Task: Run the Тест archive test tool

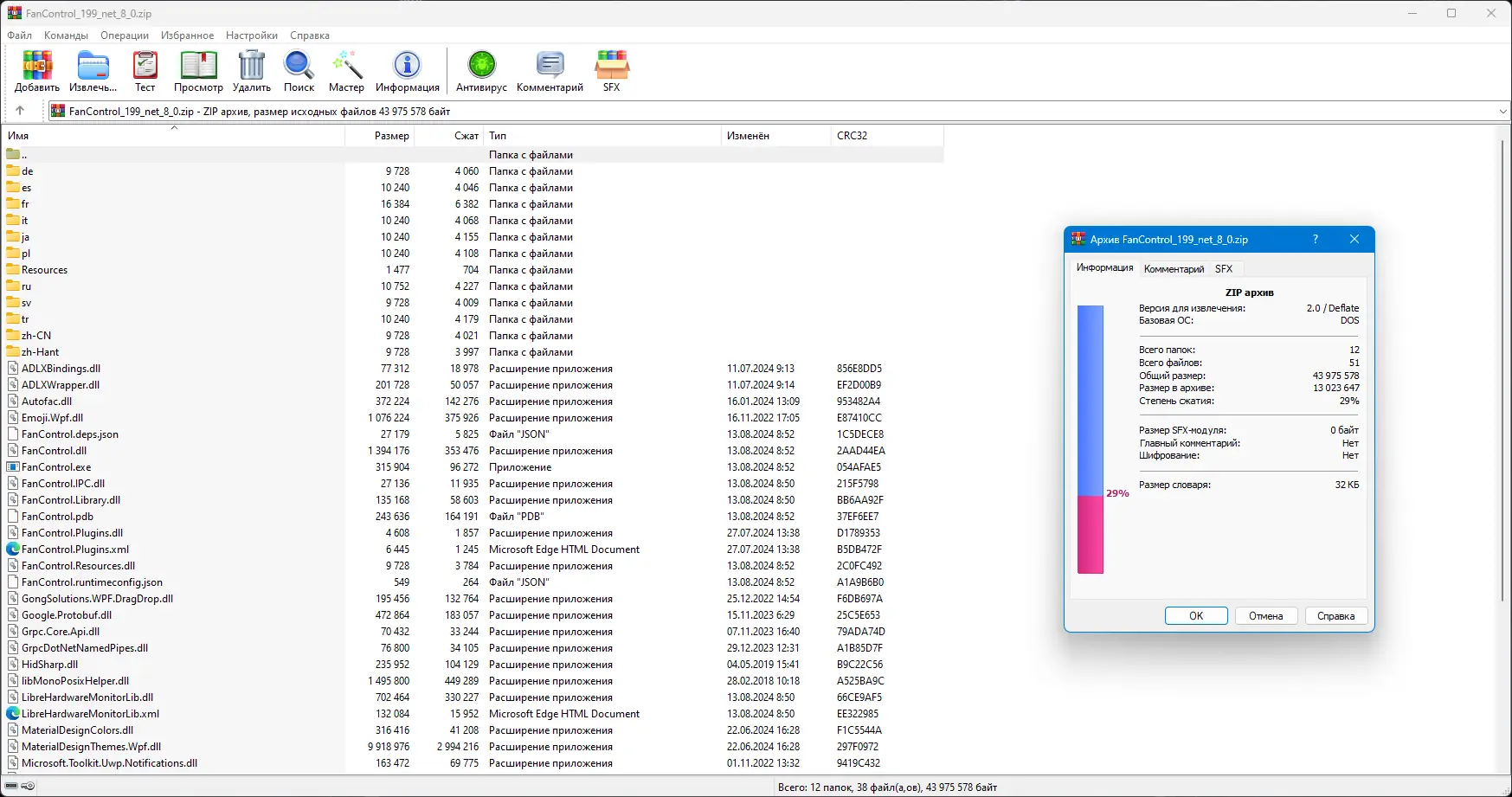Action: 145,71
